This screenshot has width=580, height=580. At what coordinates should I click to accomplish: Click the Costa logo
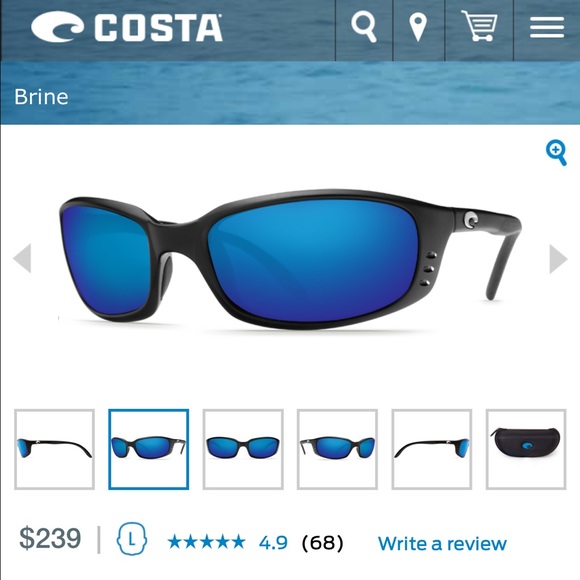(127, 27)
